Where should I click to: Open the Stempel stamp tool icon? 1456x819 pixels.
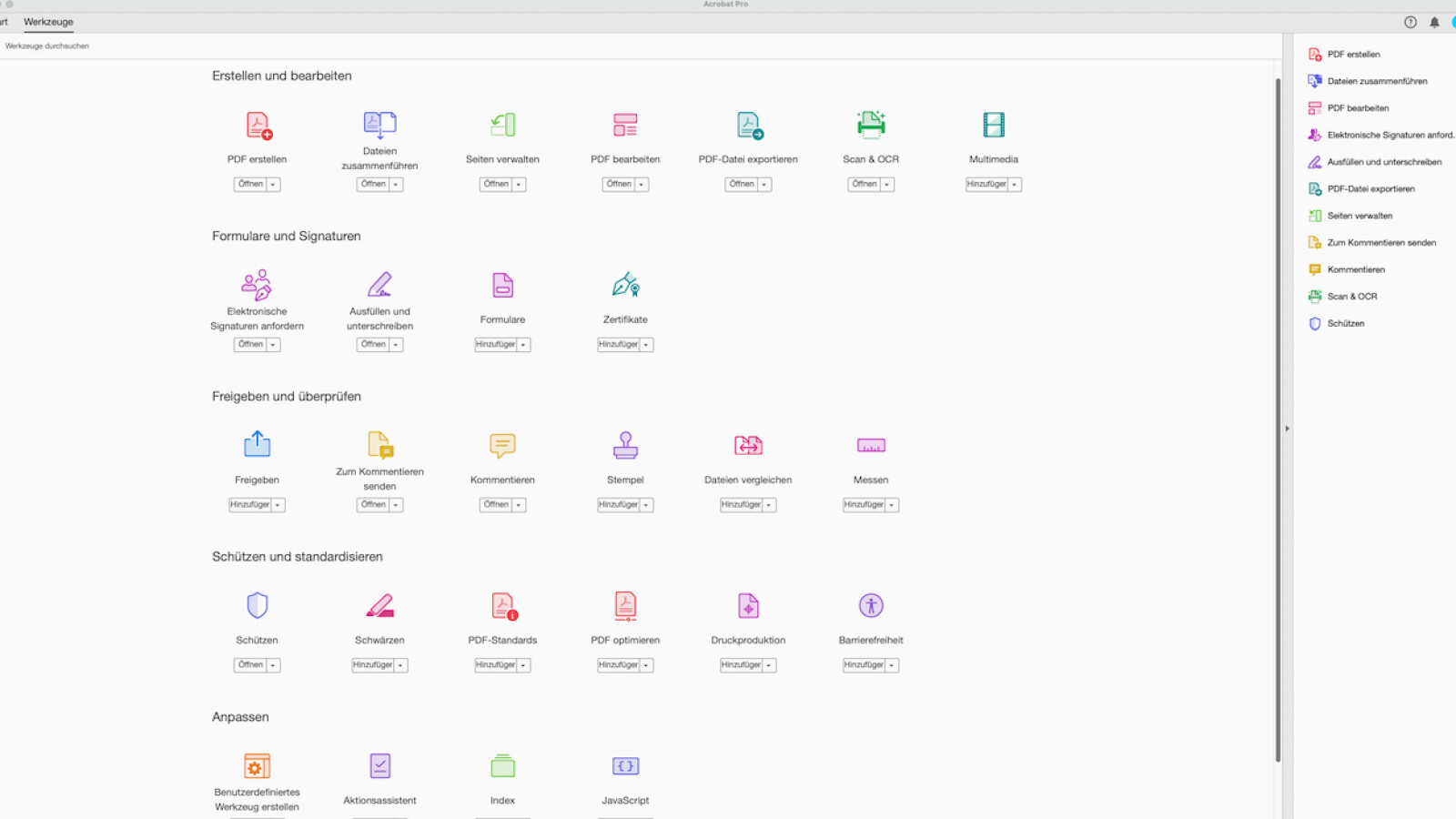click(x=625, y=446)
